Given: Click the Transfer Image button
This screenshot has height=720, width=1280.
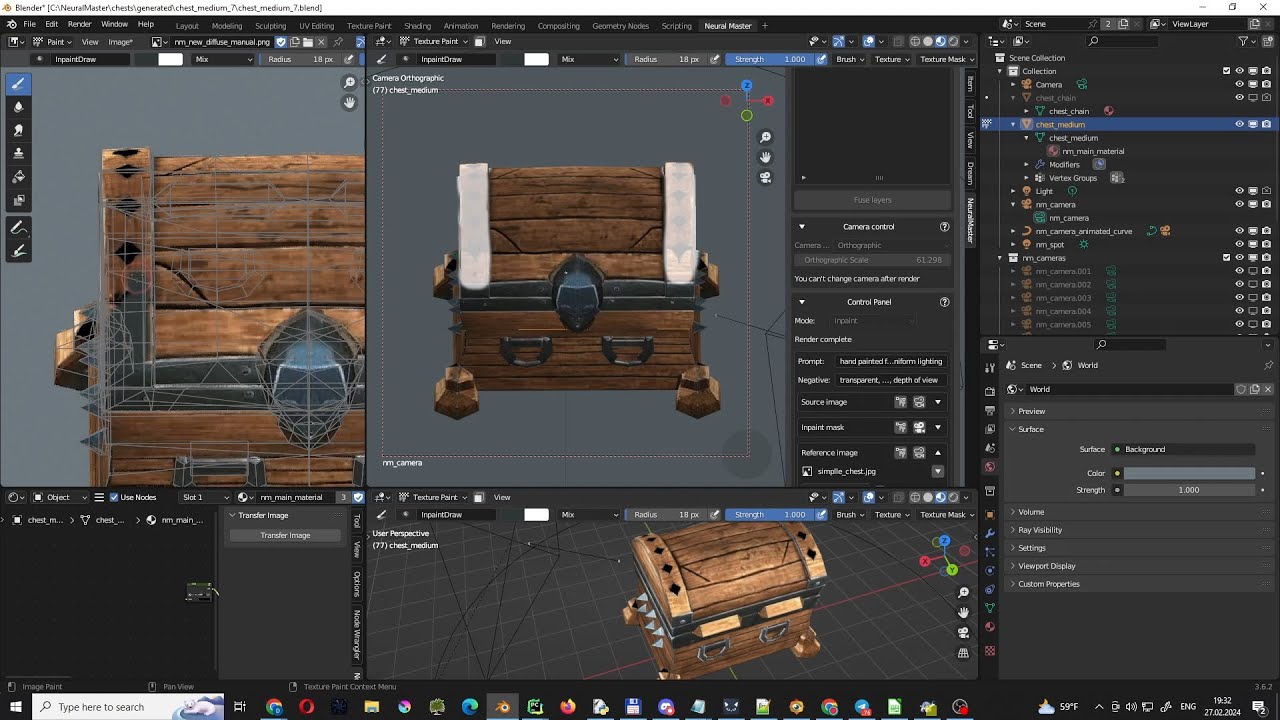Looking at the screenshot, I should tap(285, 535).
